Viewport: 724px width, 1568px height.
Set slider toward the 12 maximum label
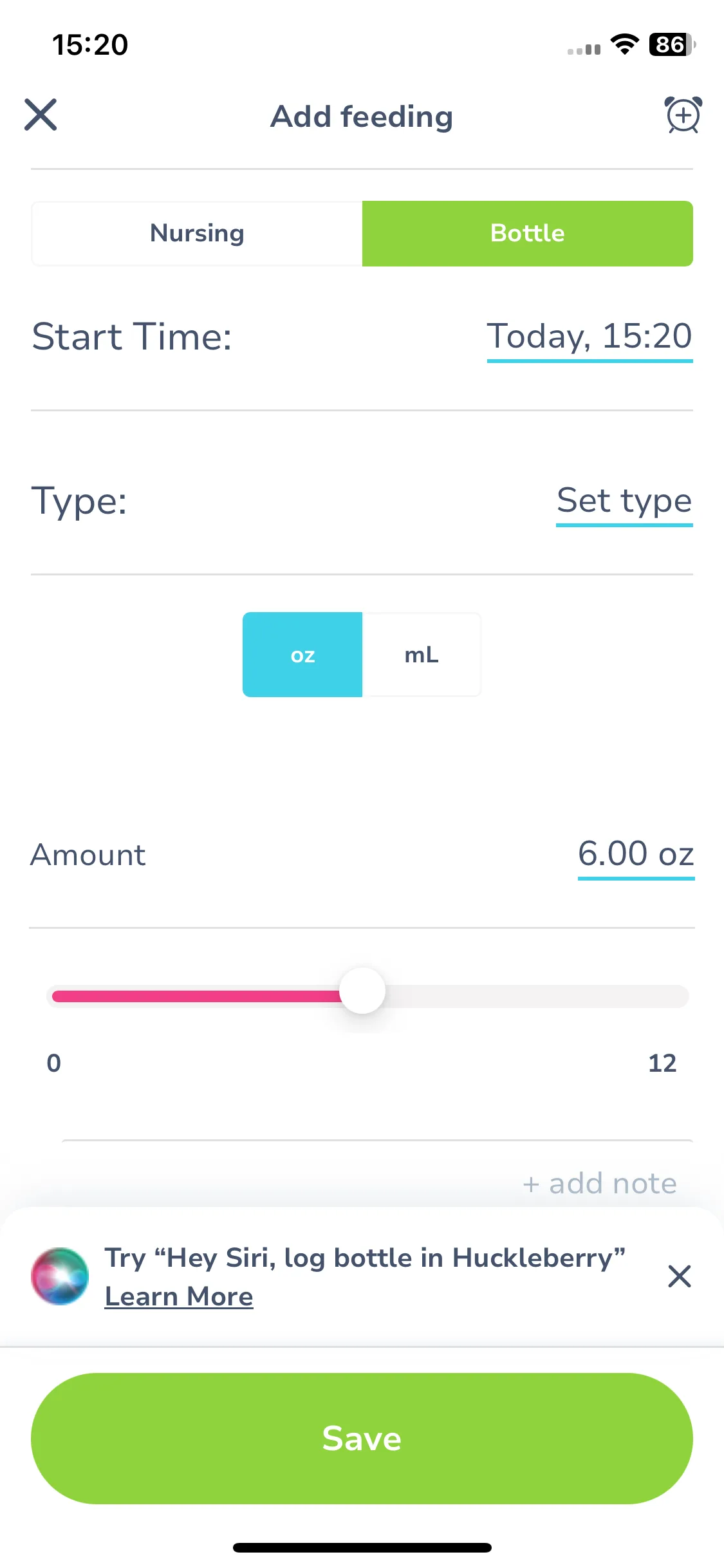pos(662,1063)
